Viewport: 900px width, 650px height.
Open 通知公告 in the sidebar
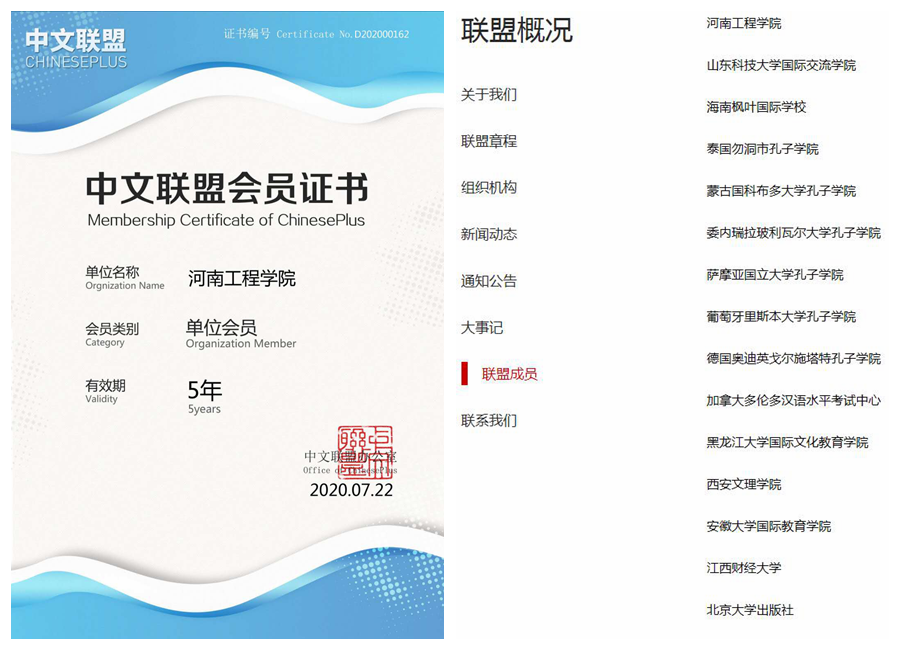click(488, 281)
